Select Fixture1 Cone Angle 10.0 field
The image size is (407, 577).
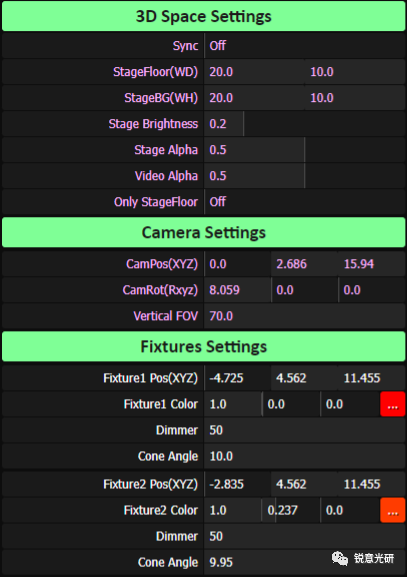(x=305, y=456)
